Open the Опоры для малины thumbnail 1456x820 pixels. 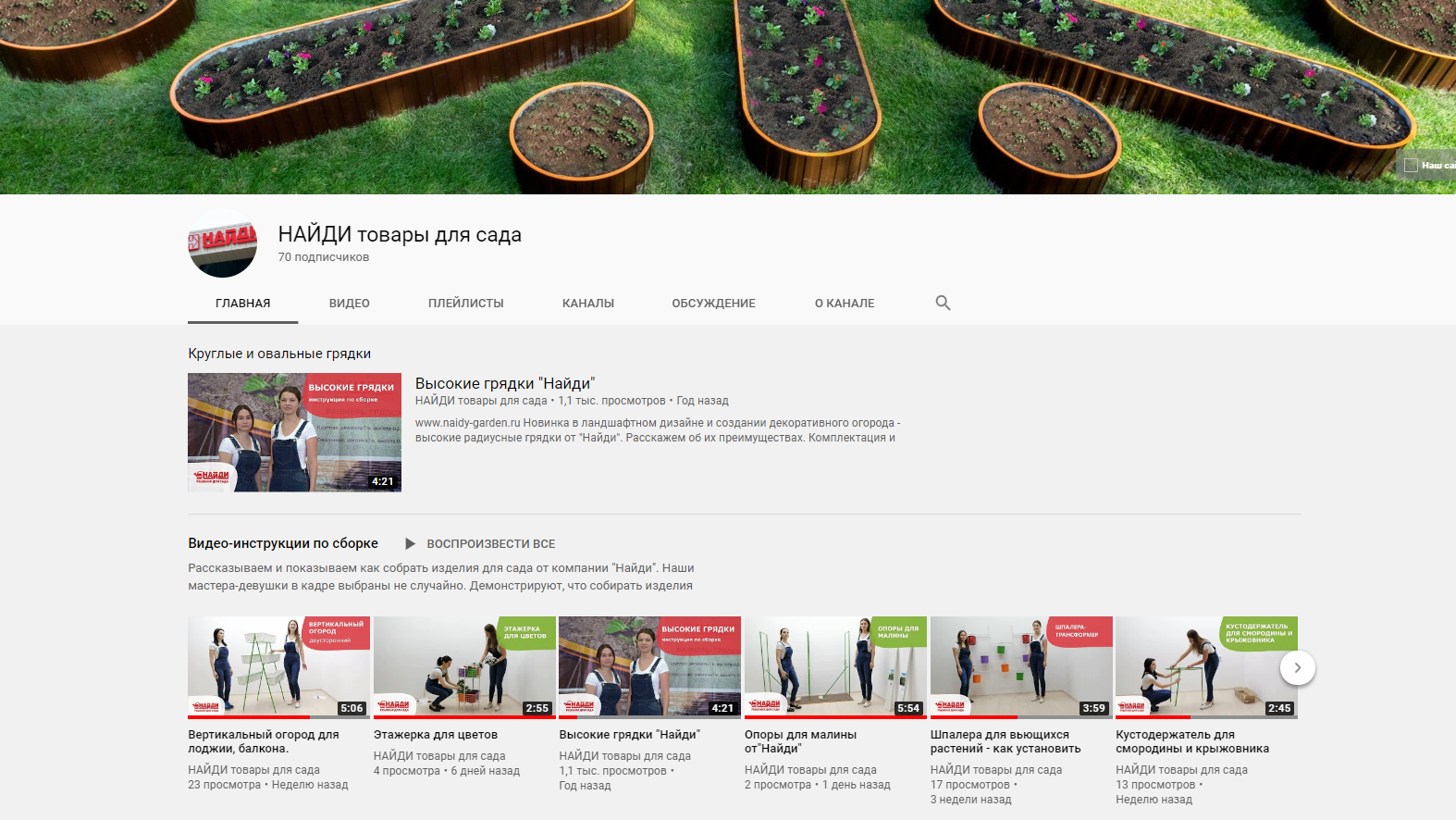click(835, 667)
